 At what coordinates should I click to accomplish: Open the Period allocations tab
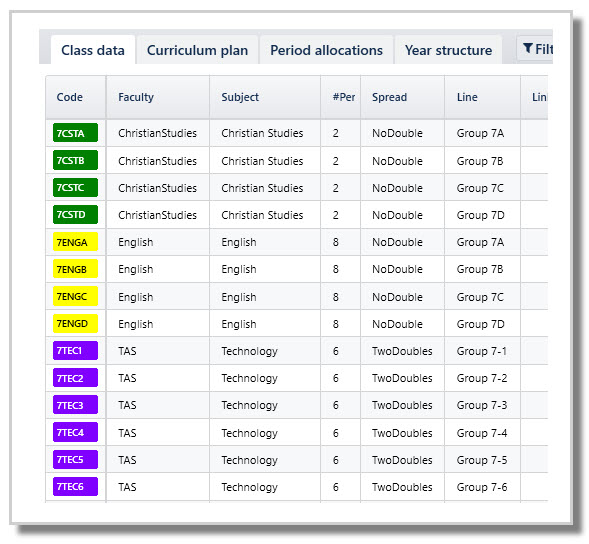coord(326,50)
